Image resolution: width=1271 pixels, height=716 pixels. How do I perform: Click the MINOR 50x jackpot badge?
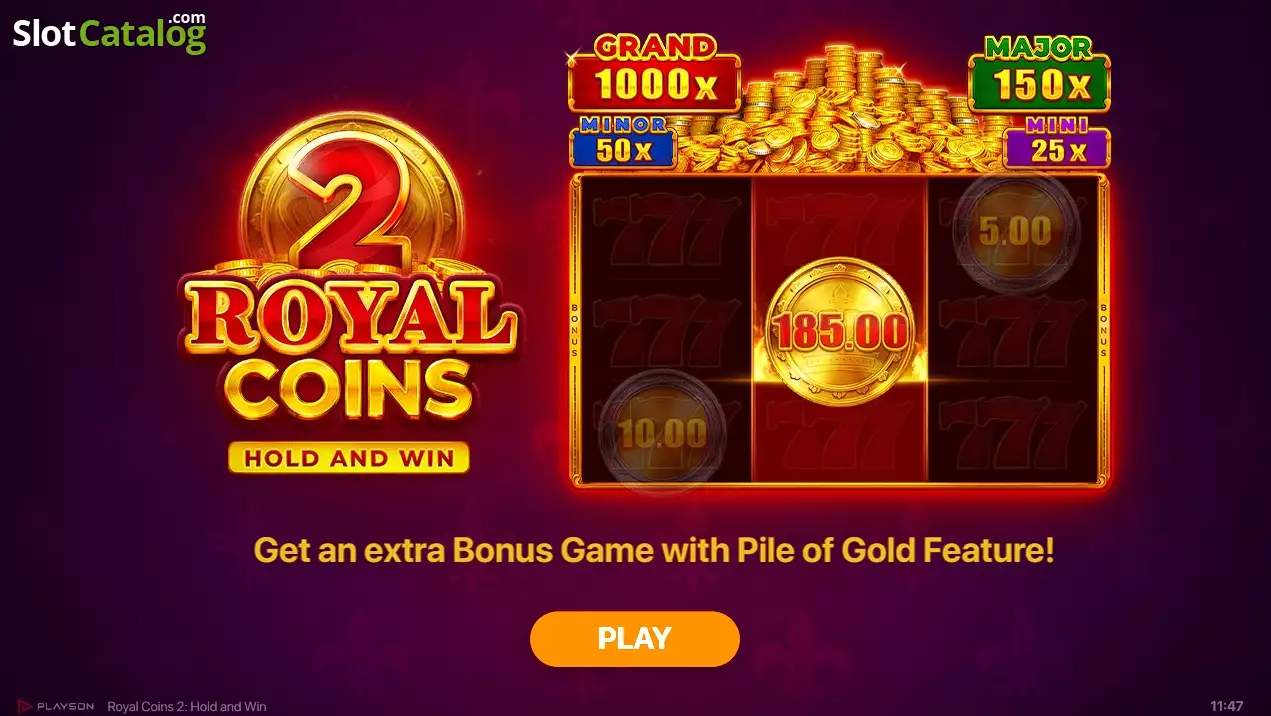click(x=623, y=142)
